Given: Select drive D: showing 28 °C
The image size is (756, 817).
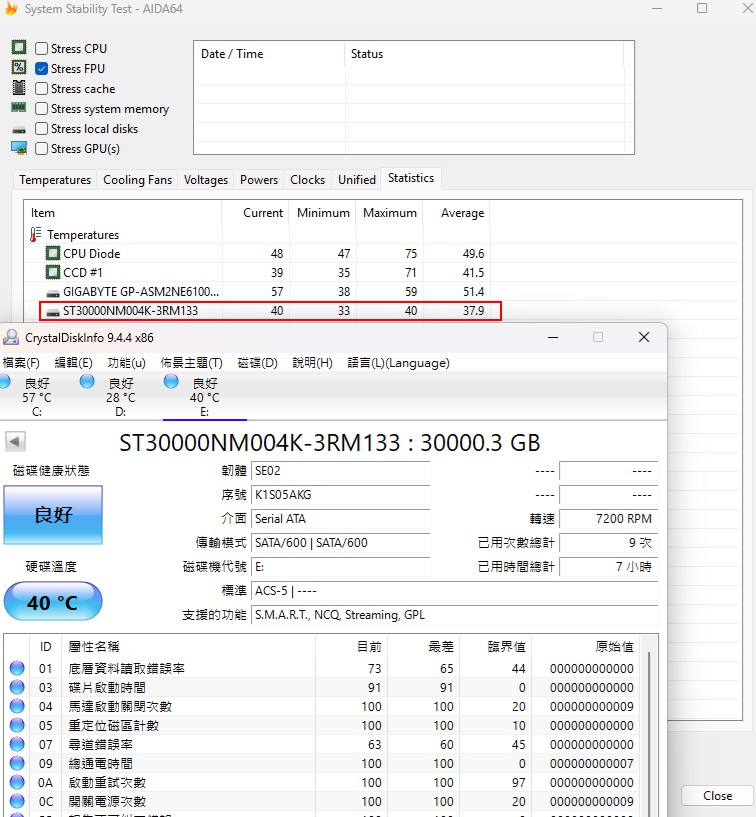Looking at the screenshot, I should [120, 398].
